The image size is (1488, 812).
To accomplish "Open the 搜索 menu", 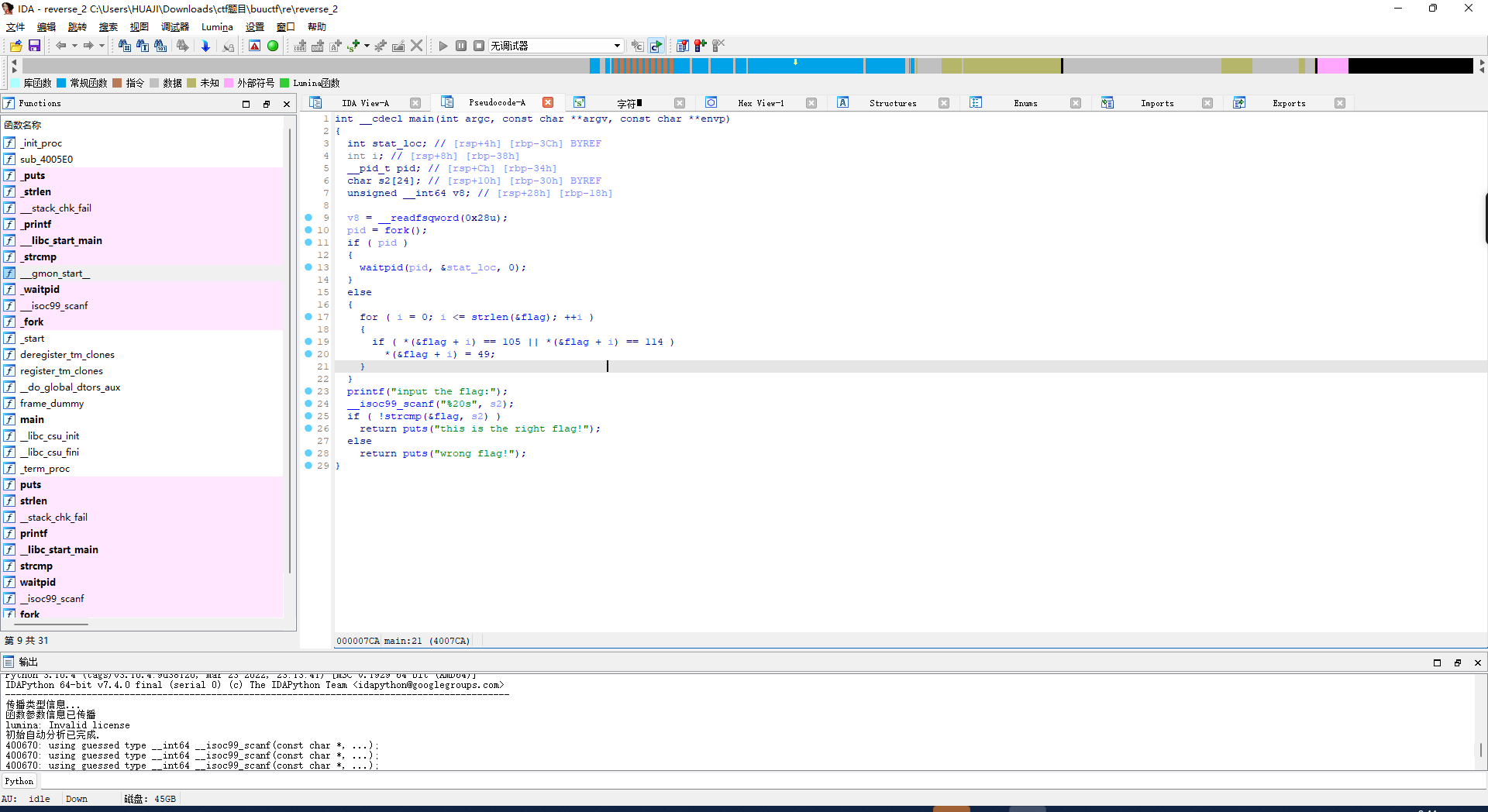I will click(x=108, y=26).
